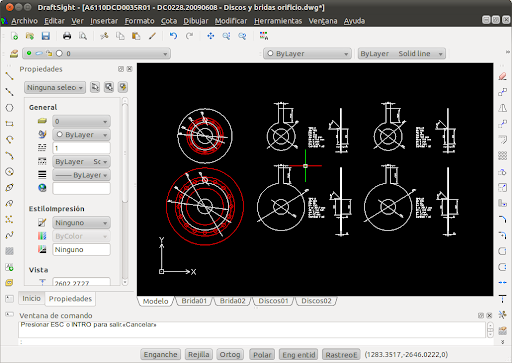Open the Herramientas menu
512x363 pixels.
278,21
